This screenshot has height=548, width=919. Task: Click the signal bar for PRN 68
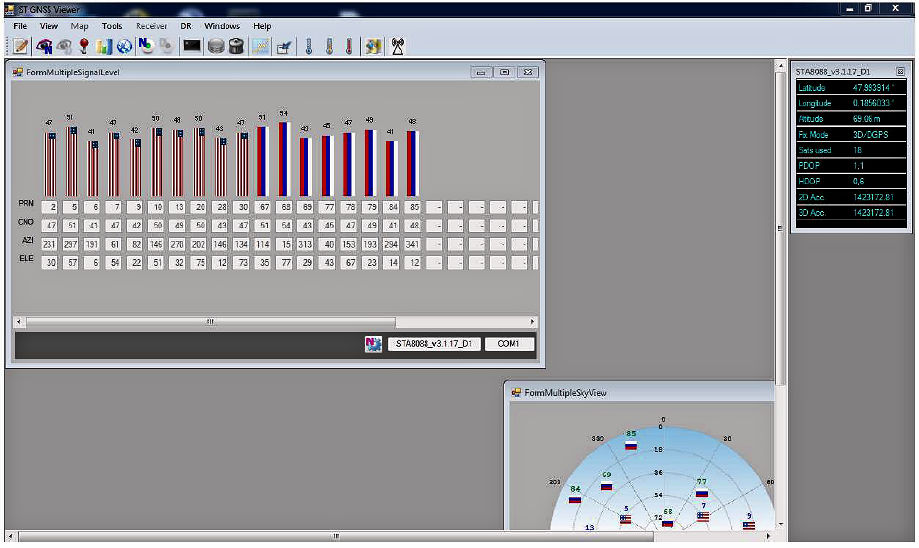(283, 159)
